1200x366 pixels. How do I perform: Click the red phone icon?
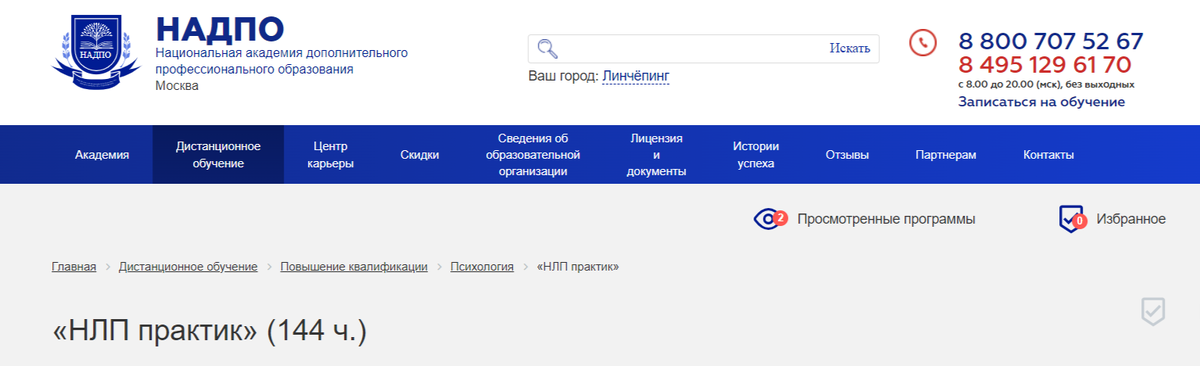(x=922, y=42)
